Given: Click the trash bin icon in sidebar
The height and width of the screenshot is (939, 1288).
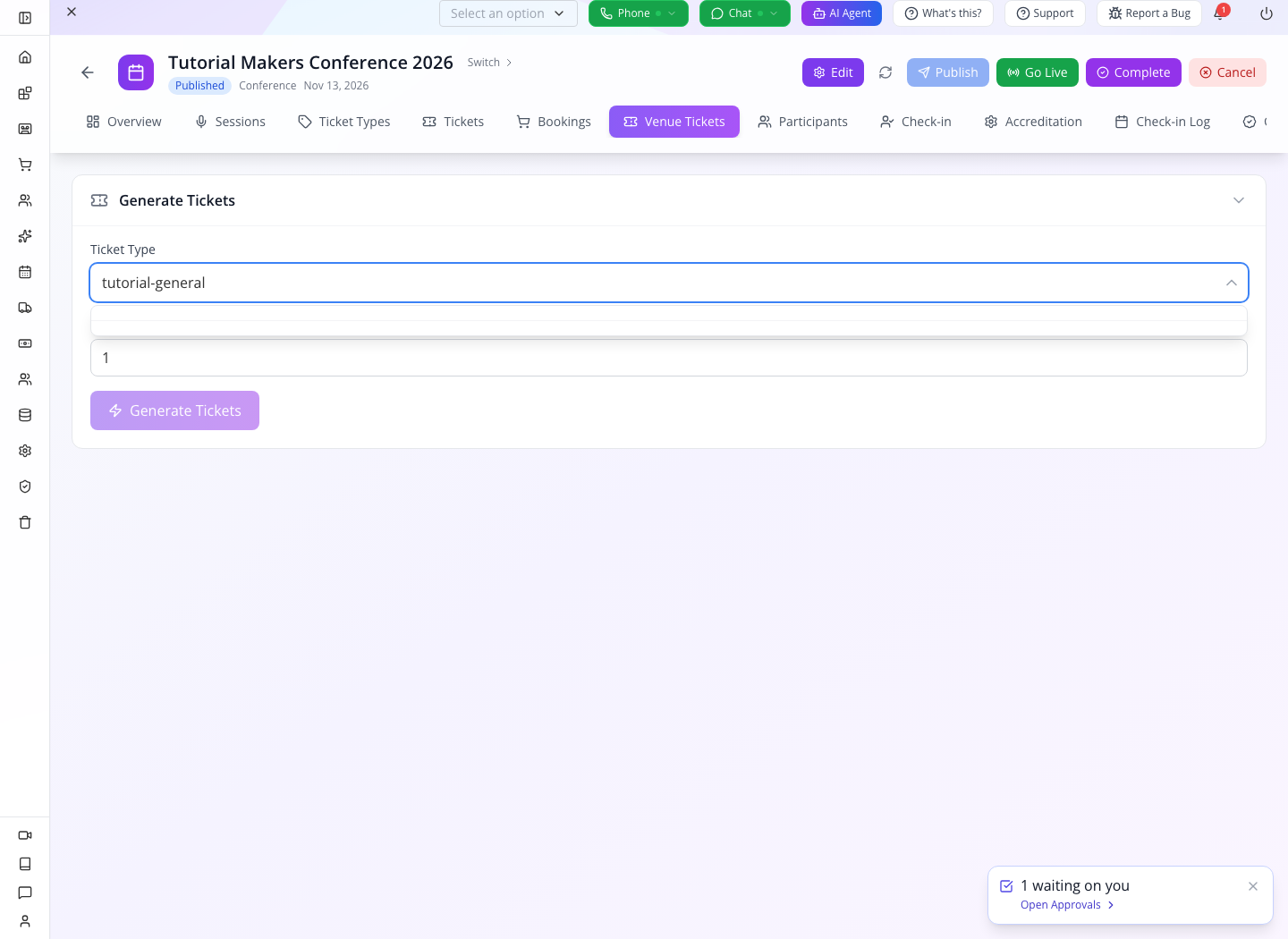Looking at the screenshot, I should pos(25,522).
